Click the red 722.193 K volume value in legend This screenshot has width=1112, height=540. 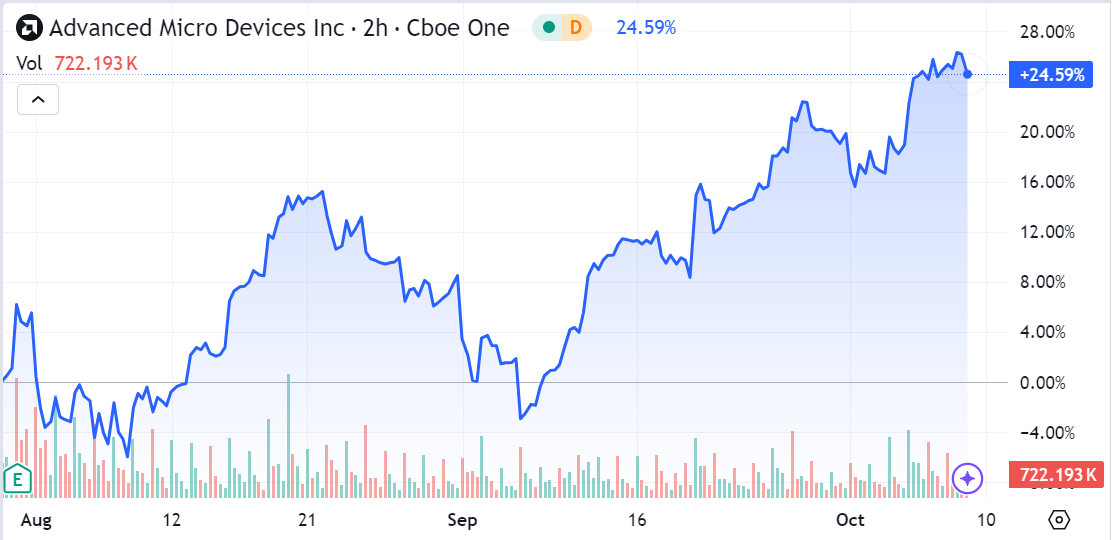[95, 63]
